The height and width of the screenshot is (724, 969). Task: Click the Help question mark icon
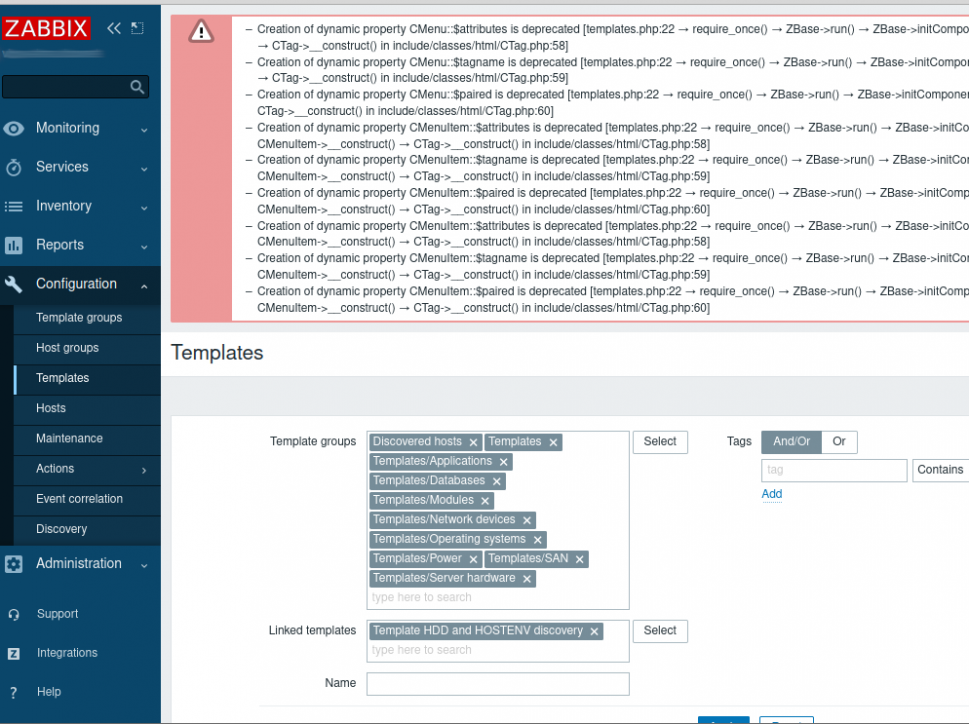point(14,692)
